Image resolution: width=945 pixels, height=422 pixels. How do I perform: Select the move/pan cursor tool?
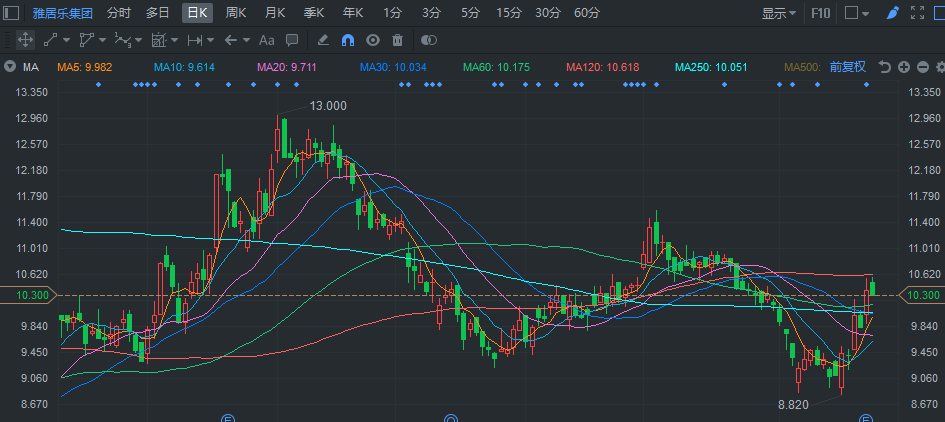(x=25, y=40)
